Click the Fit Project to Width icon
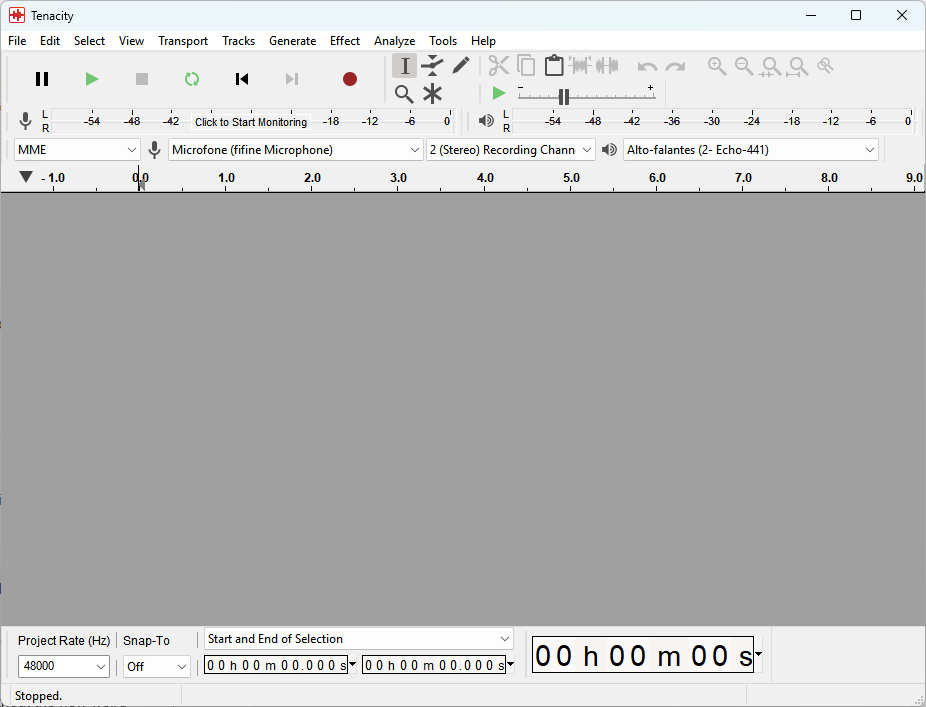 click(798, 66)
